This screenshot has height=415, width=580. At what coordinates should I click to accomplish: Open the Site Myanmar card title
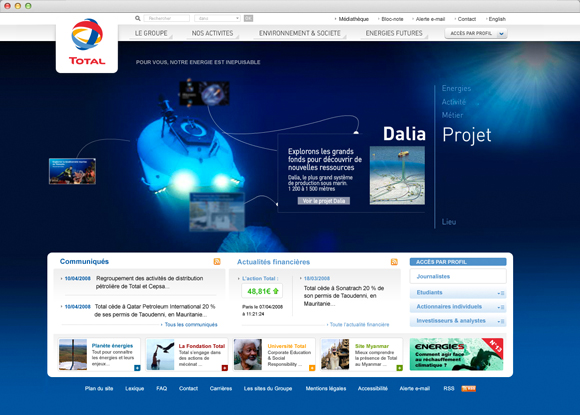(372, 346)
